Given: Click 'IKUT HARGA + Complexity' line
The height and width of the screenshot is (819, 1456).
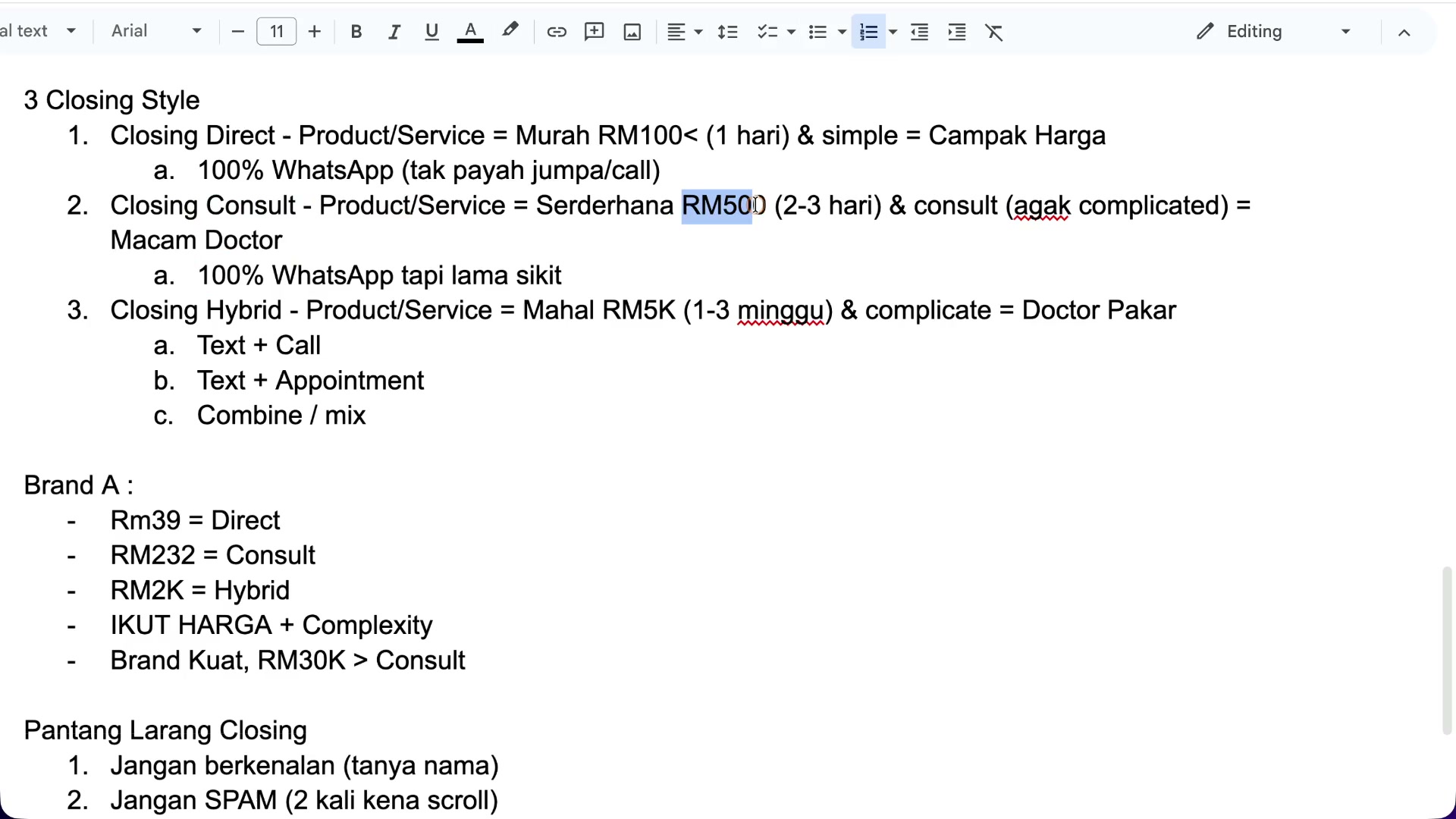Looking at the screenshot, I should point(271,625).
